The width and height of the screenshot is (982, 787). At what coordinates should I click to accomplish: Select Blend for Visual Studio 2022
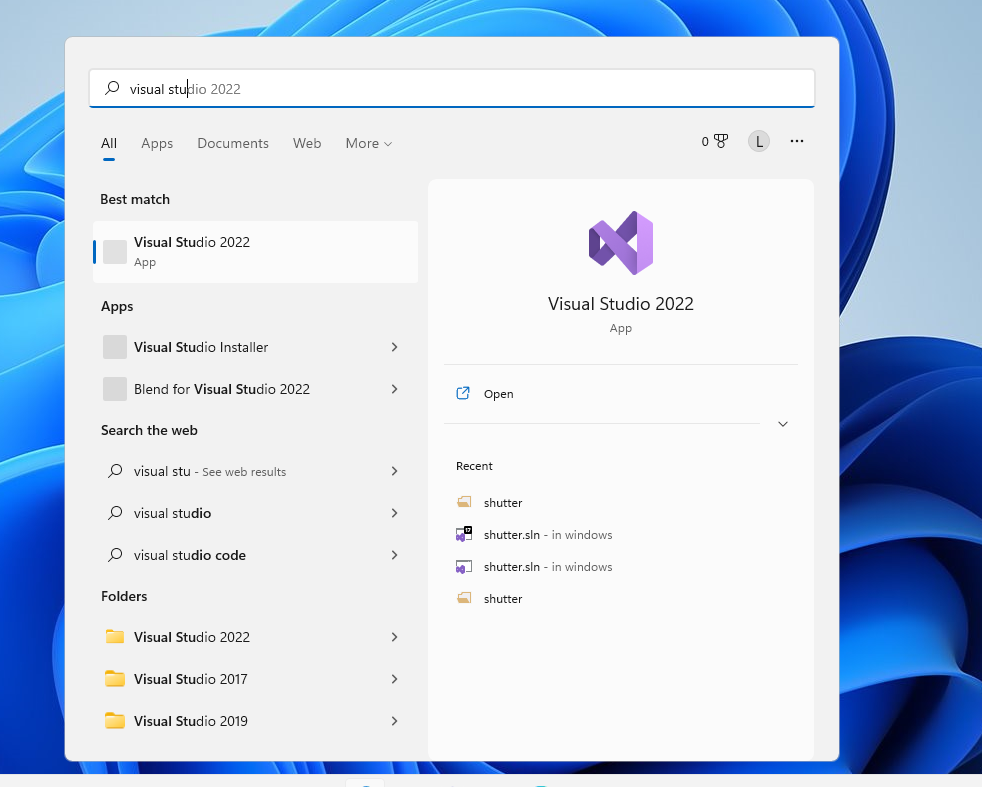click(x=256, y=389)
